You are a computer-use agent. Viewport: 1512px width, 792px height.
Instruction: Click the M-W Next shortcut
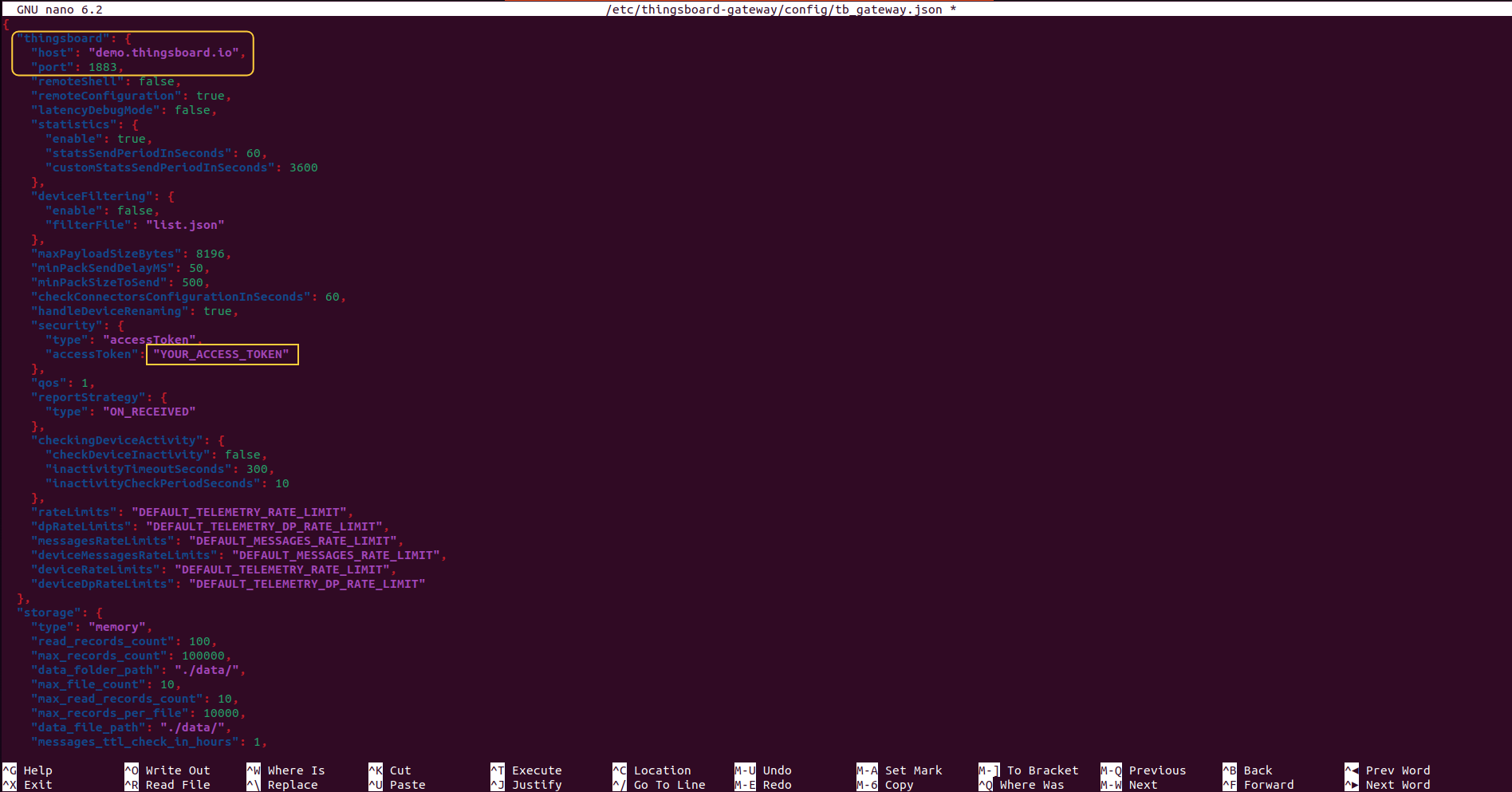(1129, 785)
